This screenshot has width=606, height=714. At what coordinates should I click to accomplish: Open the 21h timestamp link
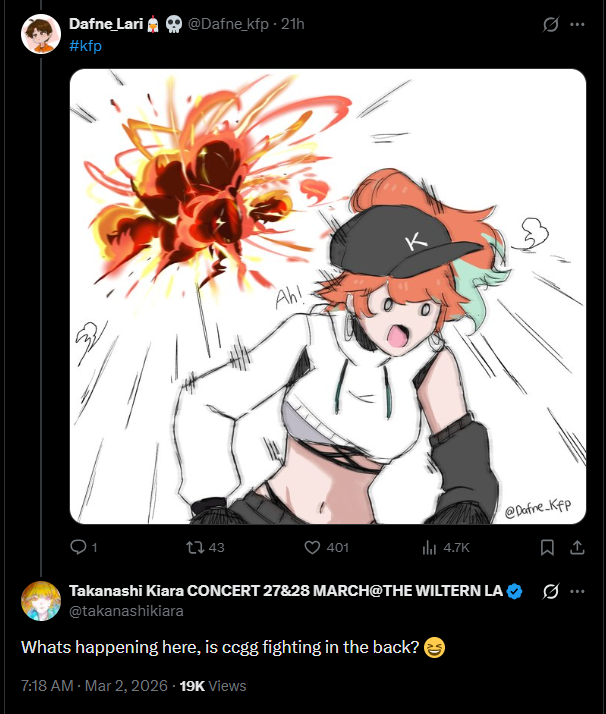coord(292,24)
